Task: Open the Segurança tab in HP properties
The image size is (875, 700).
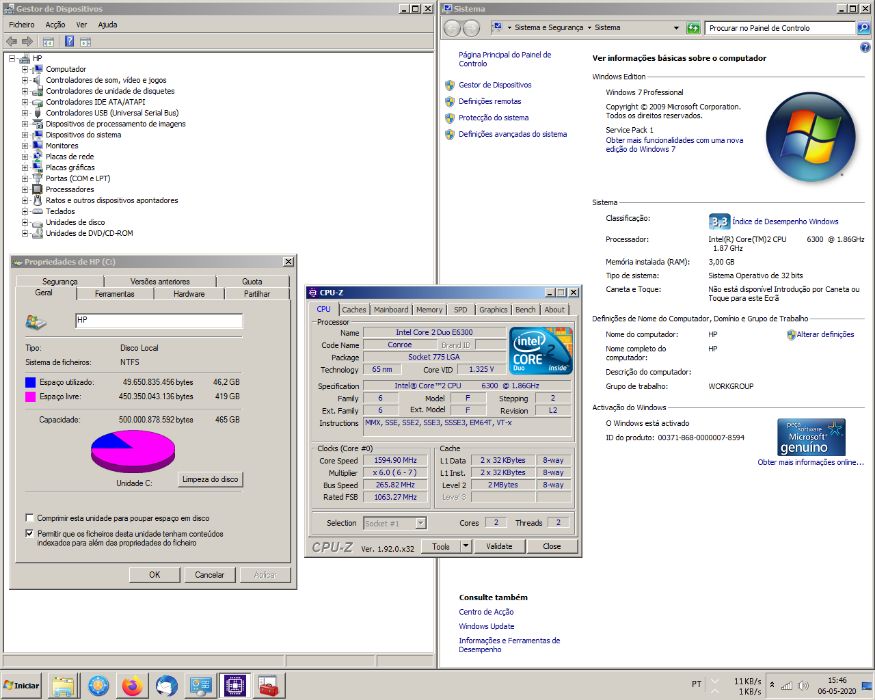Action: click(60, 281)
